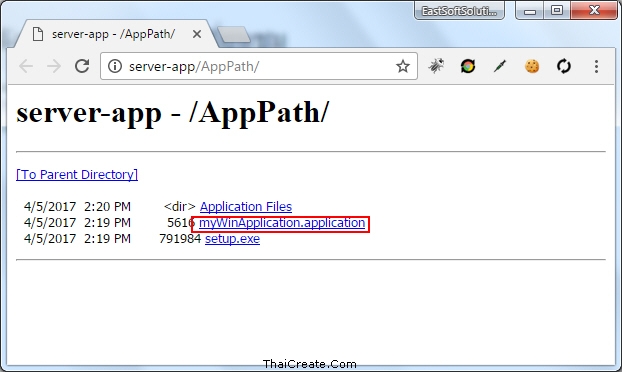Click the file size 791984
Image resolution: width=622 pixels, height=372 pixels.
(180, 239)
